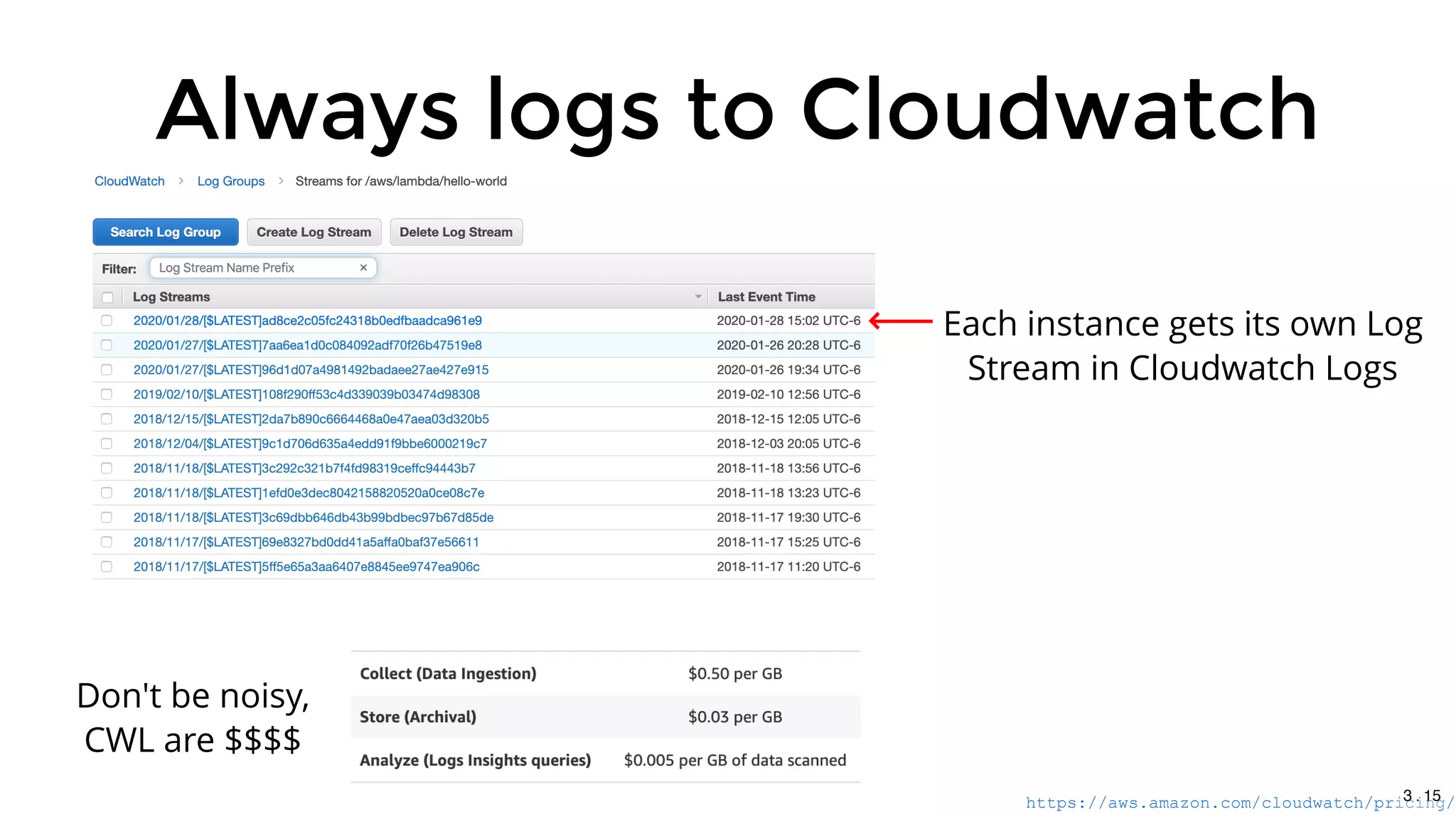
Task: Open log stream 2018/12/04 9c1d706d635a4edd91f9bbe6000219c7
Action: (x=310, y=444)
